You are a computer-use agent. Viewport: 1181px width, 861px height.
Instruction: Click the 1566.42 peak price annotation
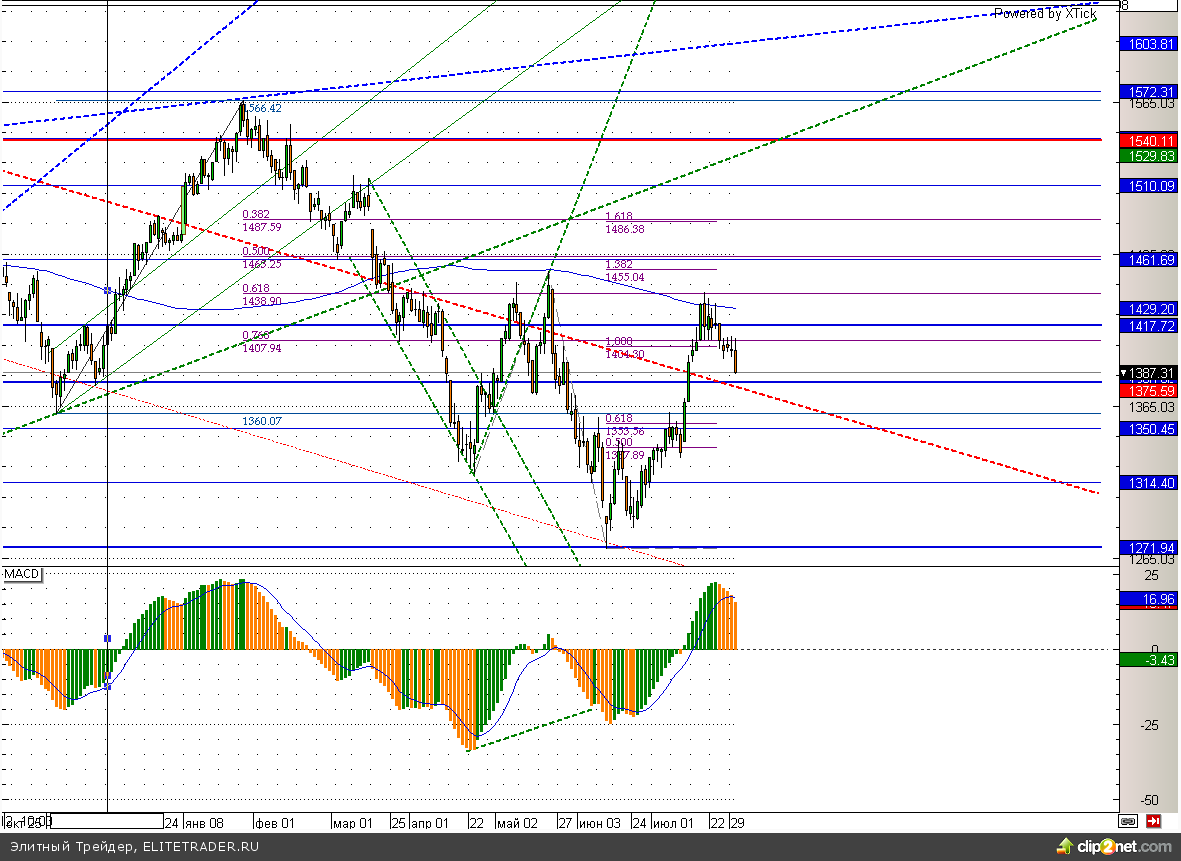pos(263,108)
